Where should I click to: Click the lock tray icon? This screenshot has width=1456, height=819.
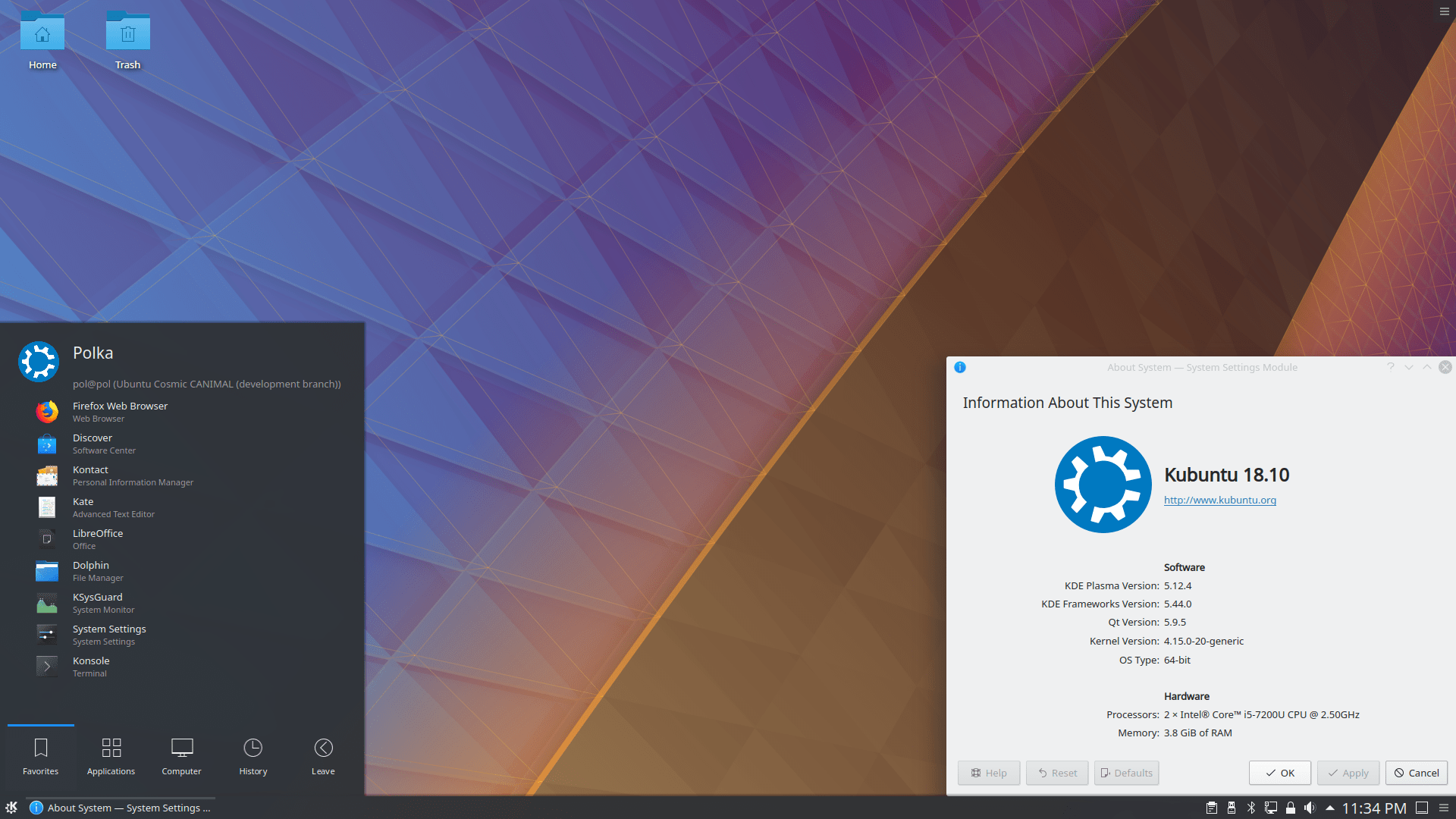pos(1291,808)
